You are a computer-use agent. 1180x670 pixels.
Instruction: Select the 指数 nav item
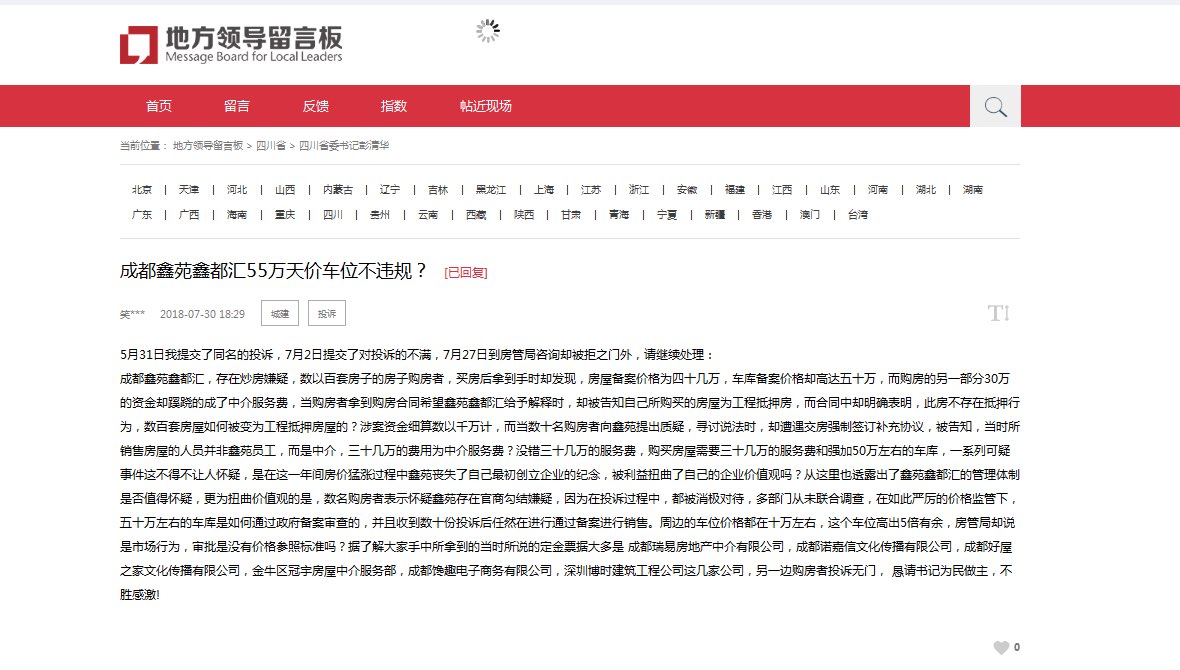[393, 106]
